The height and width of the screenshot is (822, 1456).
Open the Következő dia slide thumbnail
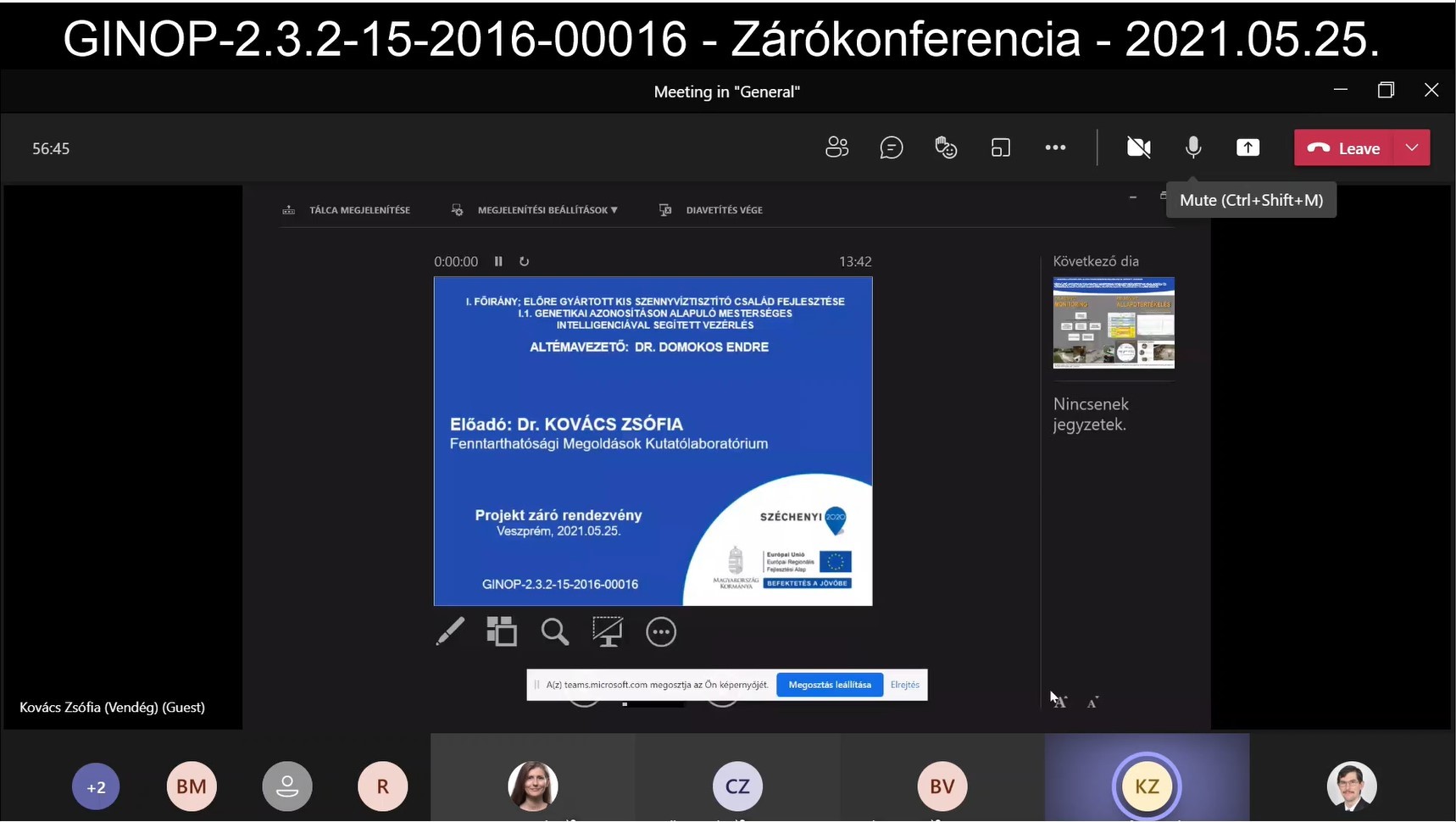(x=1114, y=323)
